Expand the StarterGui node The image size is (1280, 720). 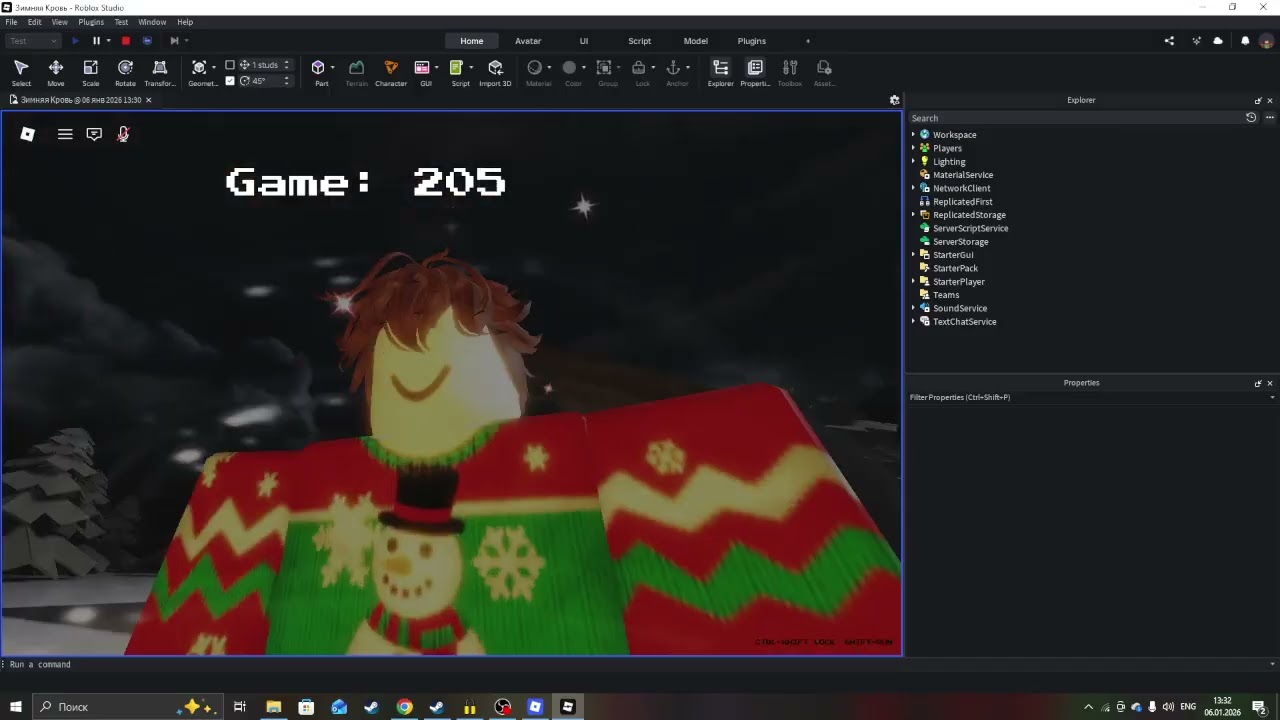(913, 255)
